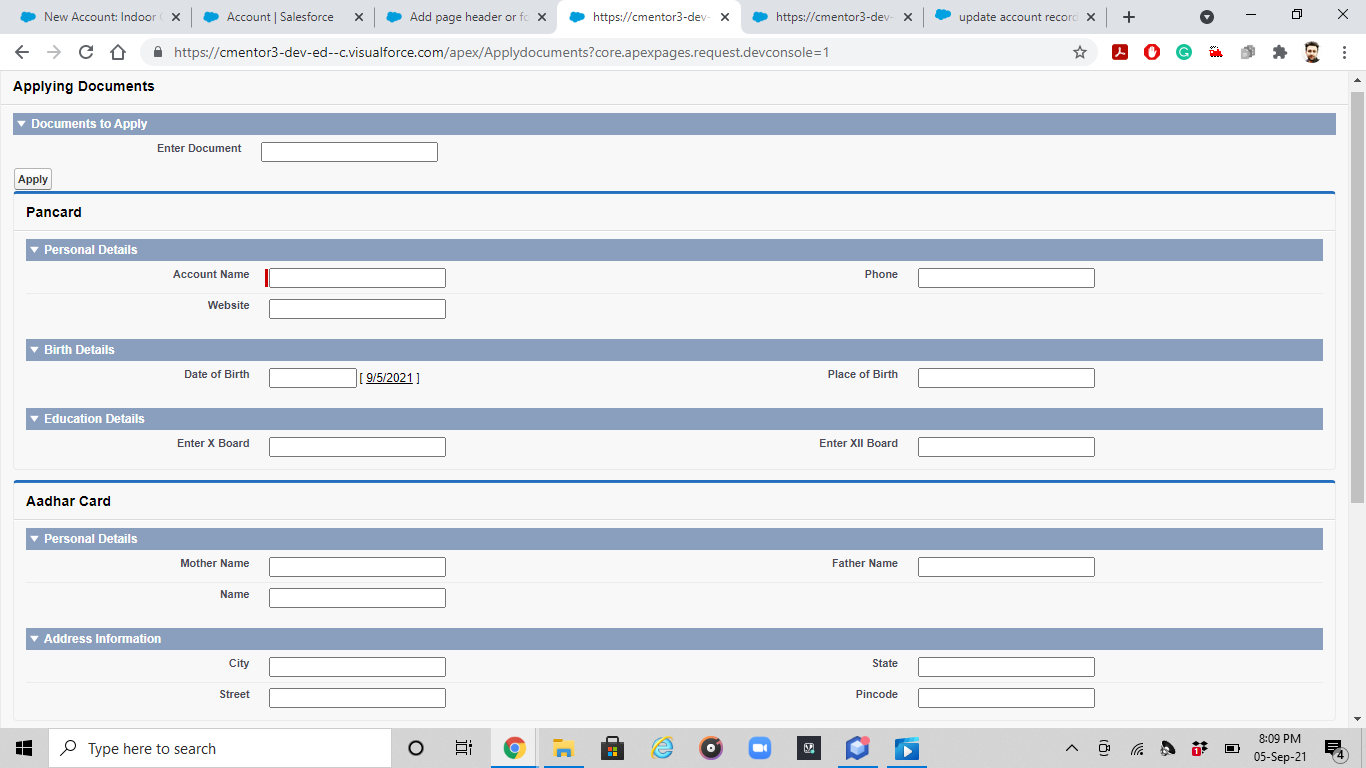Open the browser home page
1366x768 pixels.
[118, 52]
